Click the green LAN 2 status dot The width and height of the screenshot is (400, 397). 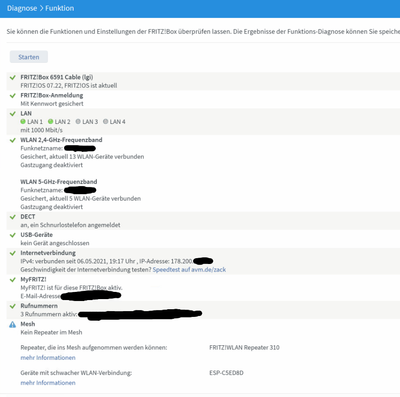[x=51, y=122]
